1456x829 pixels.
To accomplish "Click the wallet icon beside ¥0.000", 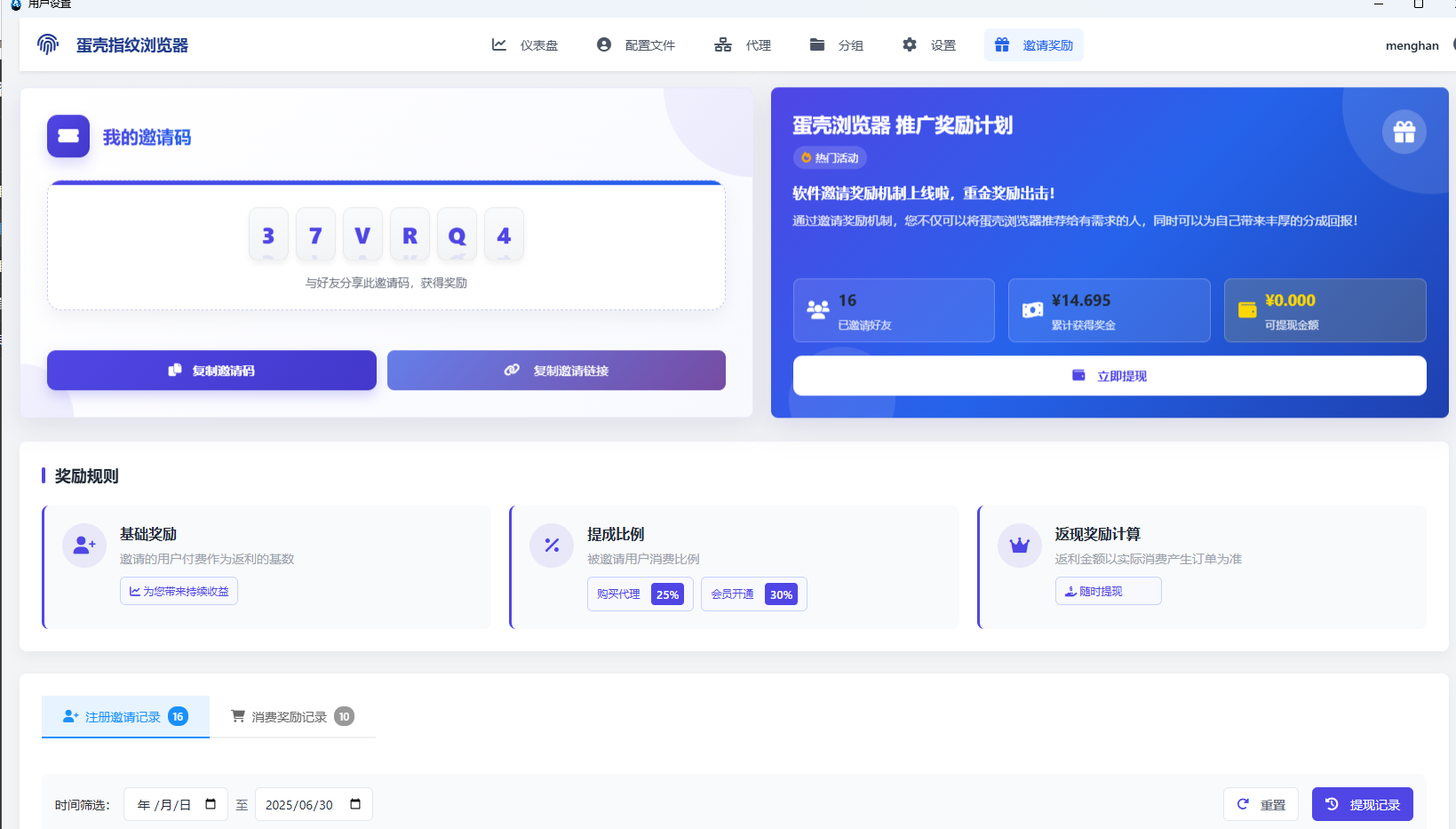I will 1247,309.
